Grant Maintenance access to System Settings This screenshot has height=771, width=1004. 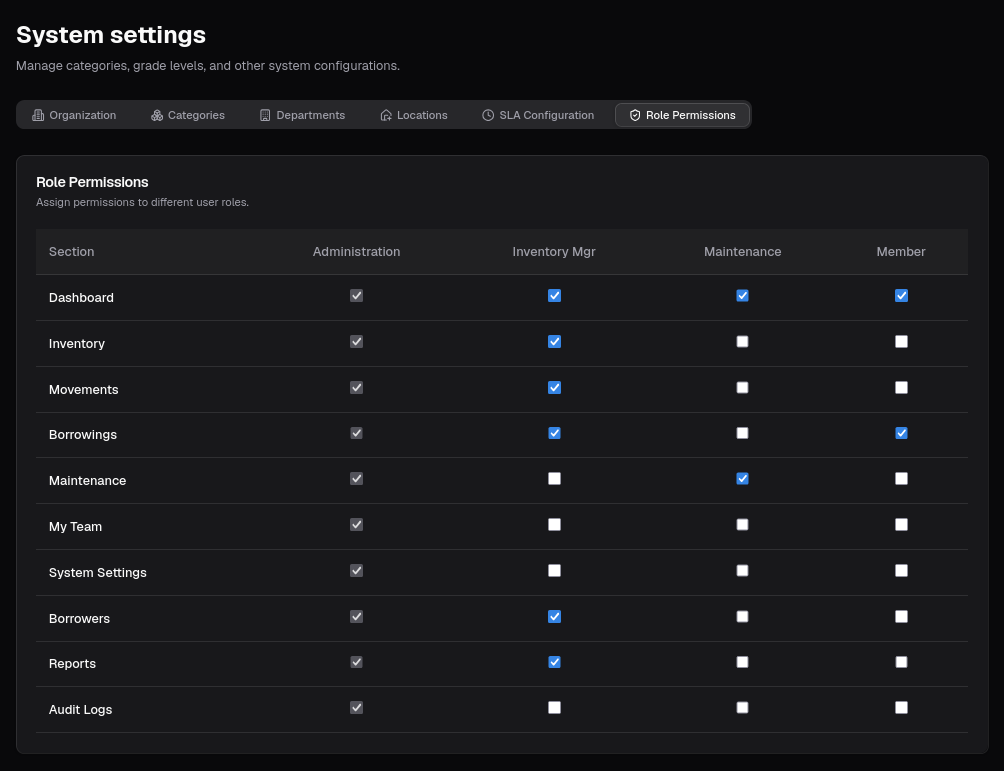(742, 570)
